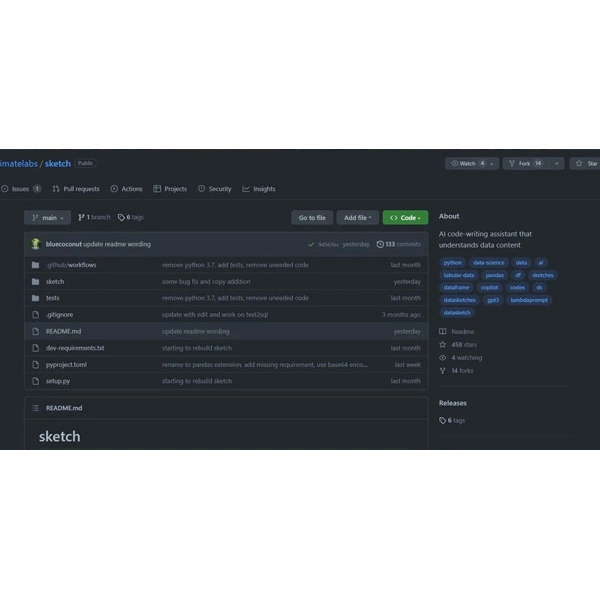Image resolution: width=600 pixels, height=600 pixels.
Task: Open the Insights tab
Action: (x=259, y=189)
